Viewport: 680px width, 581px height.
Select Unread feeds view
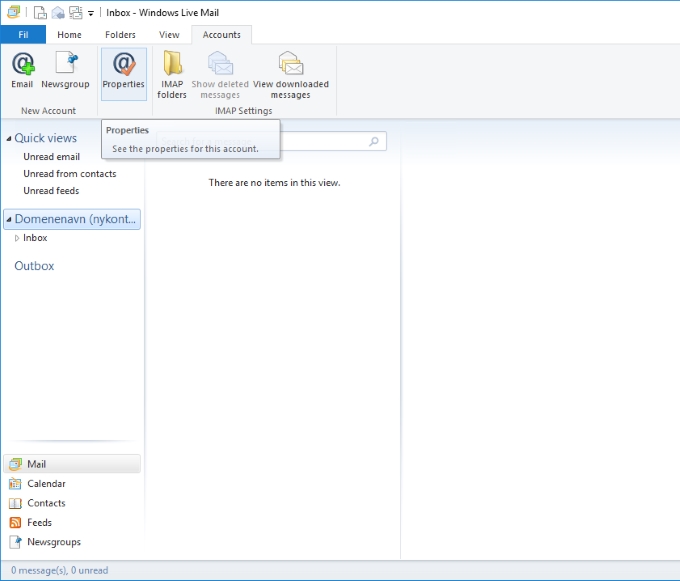pos(51,190)
